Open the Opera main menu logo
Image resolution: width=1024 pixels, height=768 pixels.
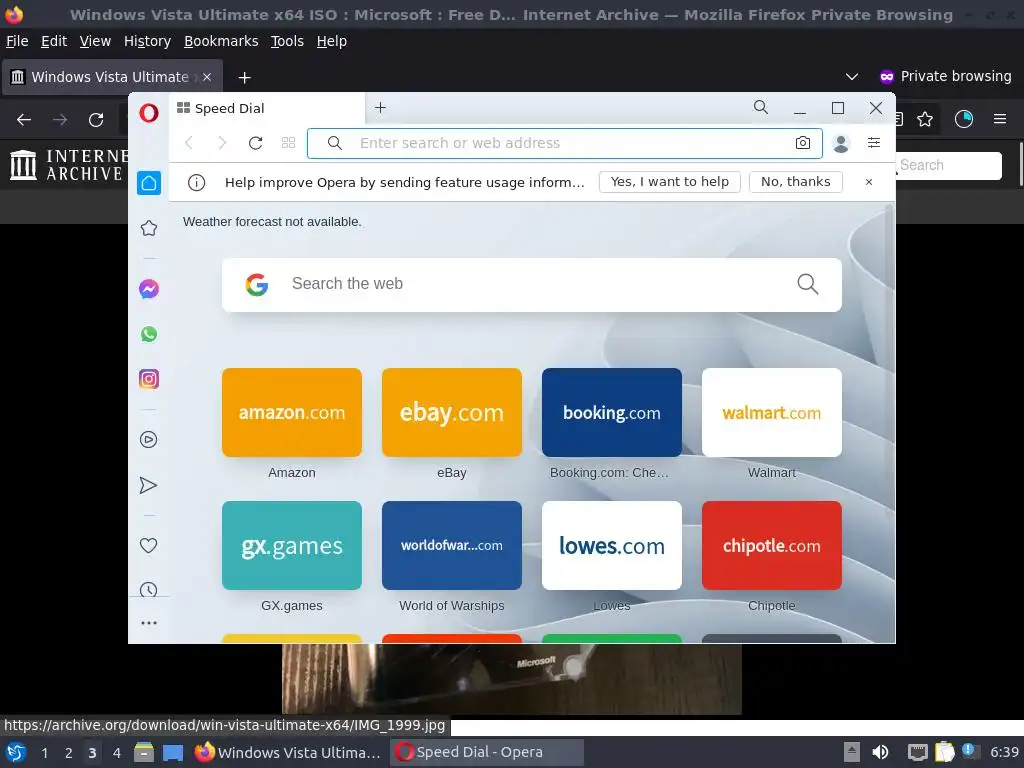click(149, 113)
